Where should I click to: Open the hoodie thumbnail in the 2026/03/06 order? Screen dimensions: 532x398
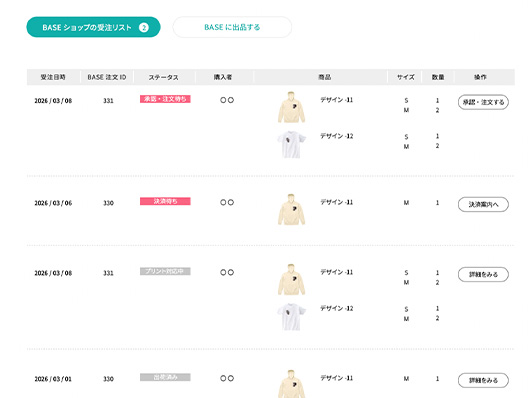(x=291, y=209)
